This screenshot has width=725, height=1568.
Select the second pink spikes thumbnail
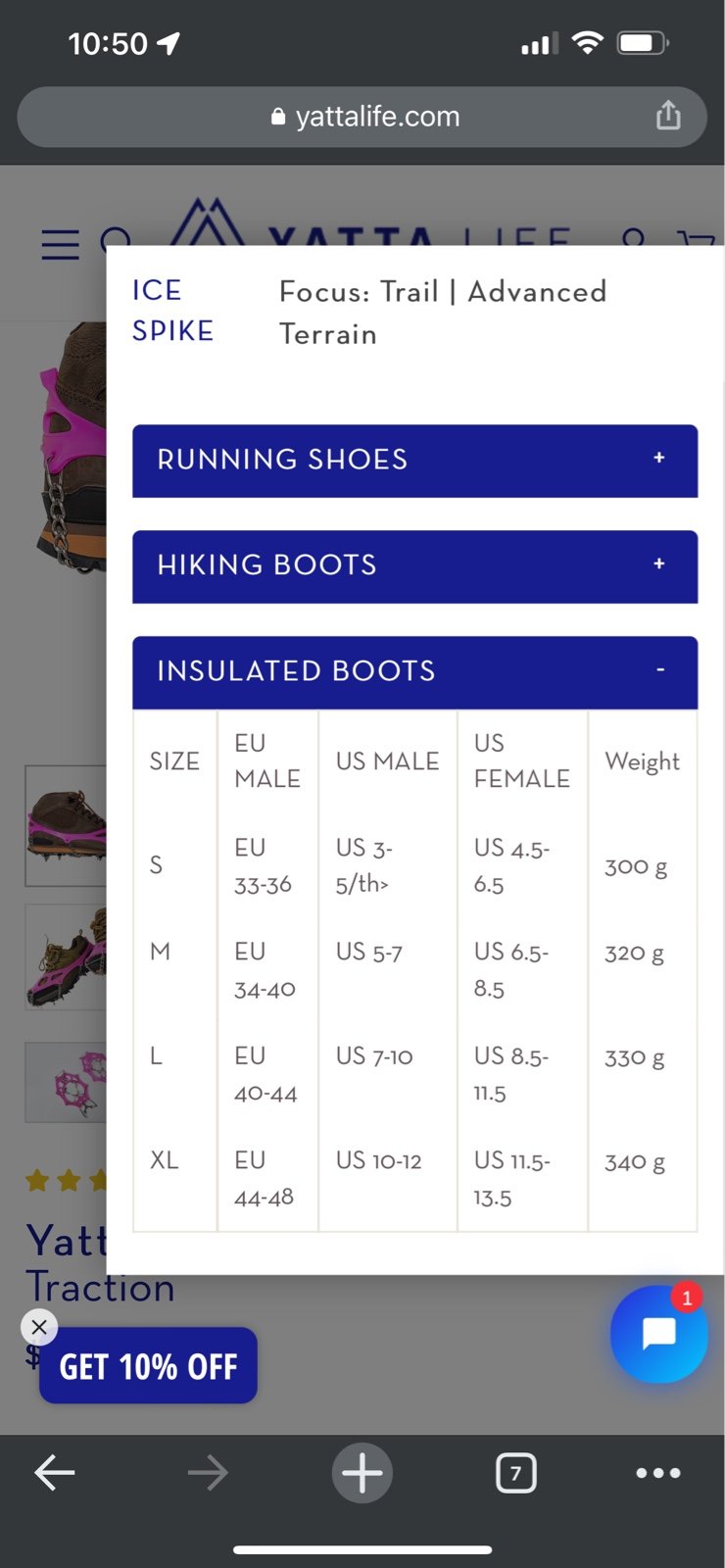(x=66, y=956)
